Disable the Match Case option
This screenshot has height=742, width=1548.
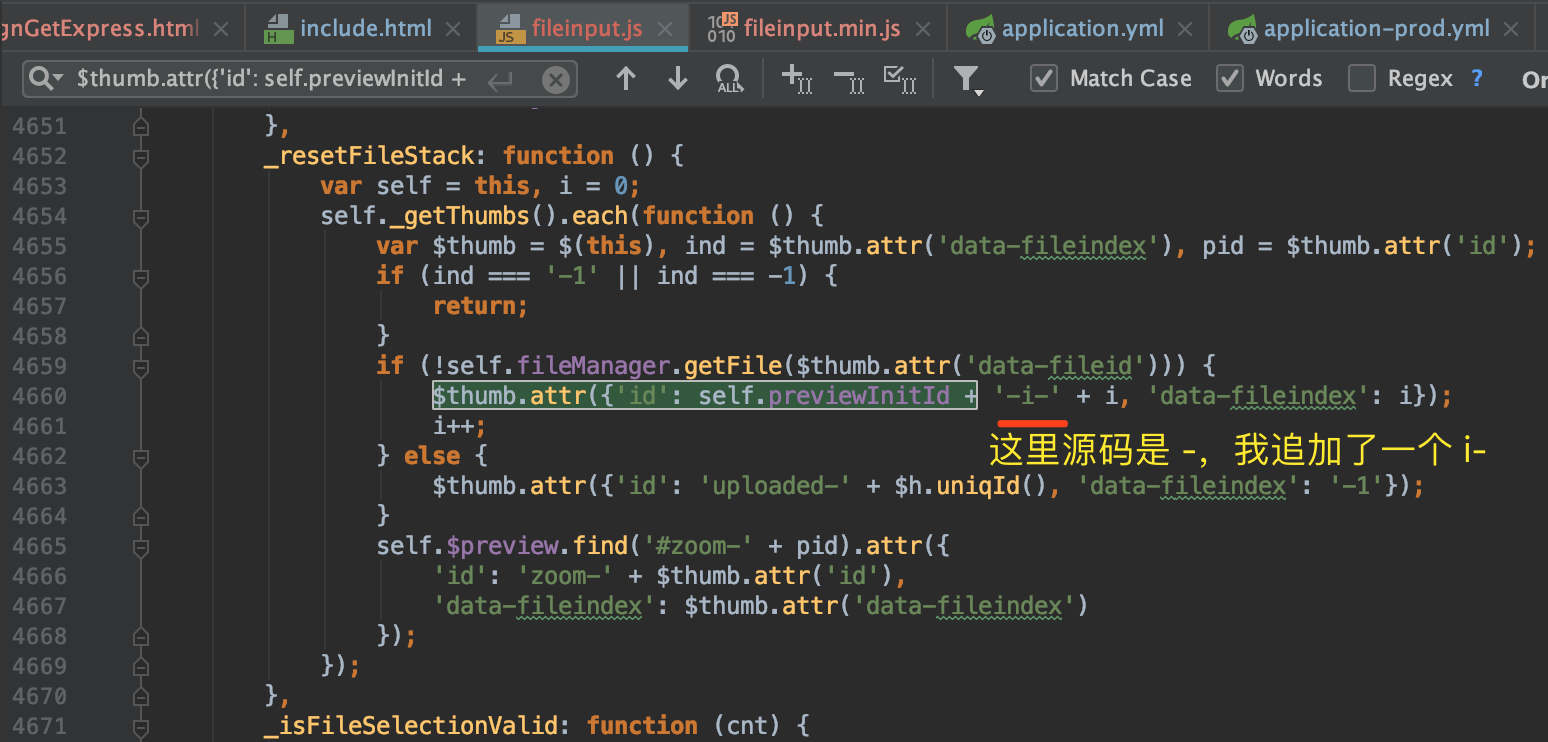coord(1044,78)
